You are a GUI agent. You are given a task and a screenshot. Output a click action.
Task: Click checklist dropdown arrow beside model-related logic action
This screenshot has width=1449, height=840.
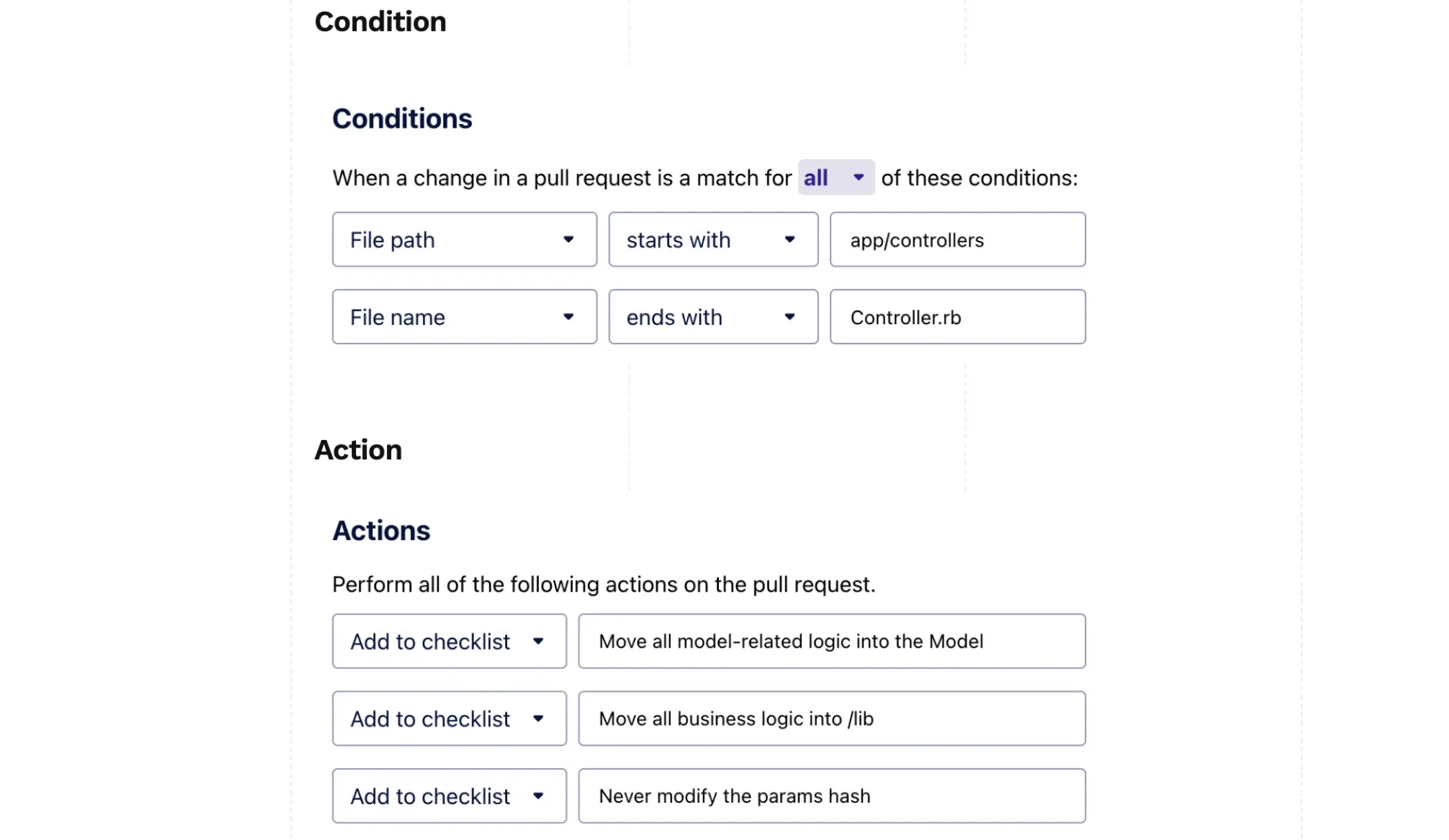pos(538,641)
